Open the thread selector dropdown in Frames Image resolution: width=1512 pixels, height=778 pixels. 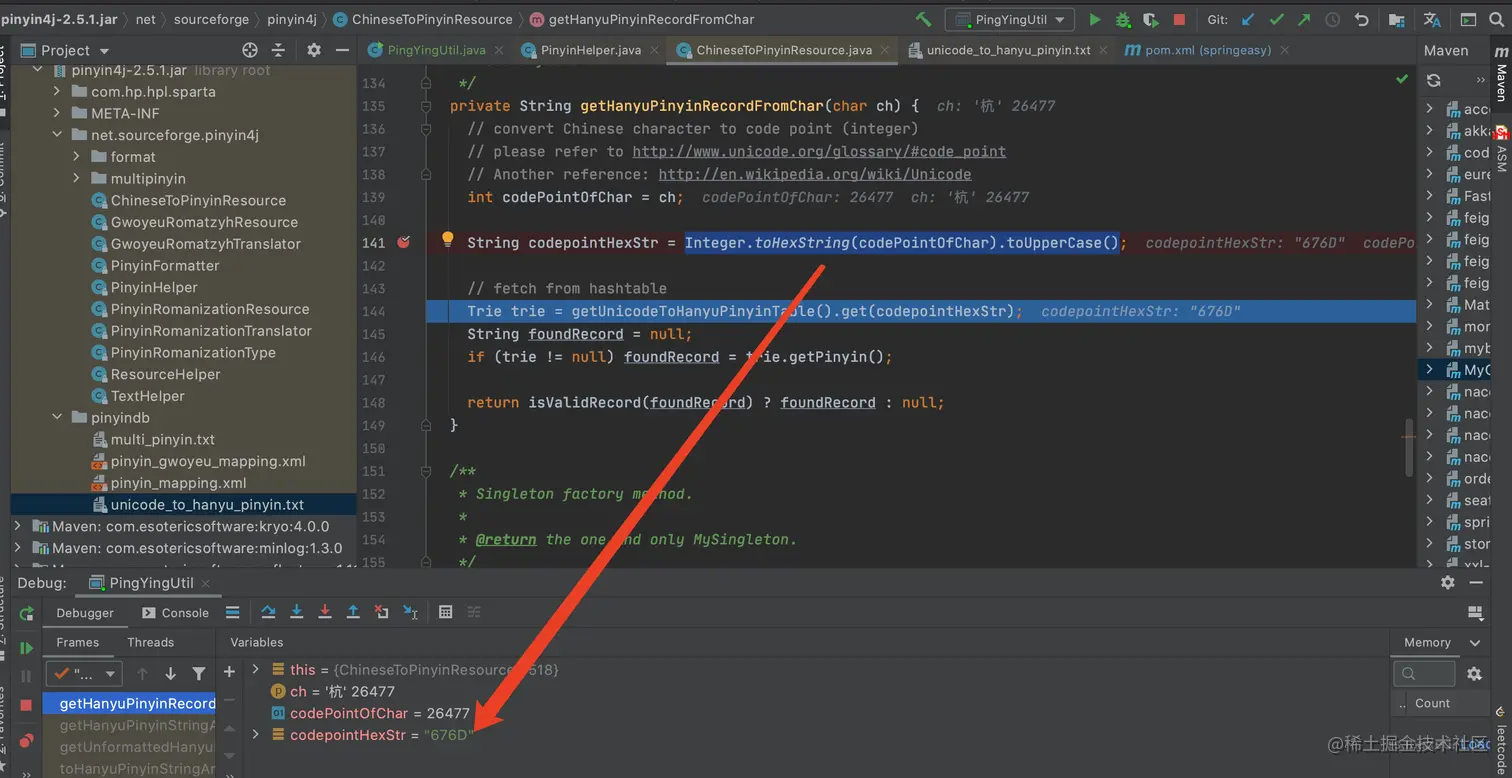[x=83, y=674]
